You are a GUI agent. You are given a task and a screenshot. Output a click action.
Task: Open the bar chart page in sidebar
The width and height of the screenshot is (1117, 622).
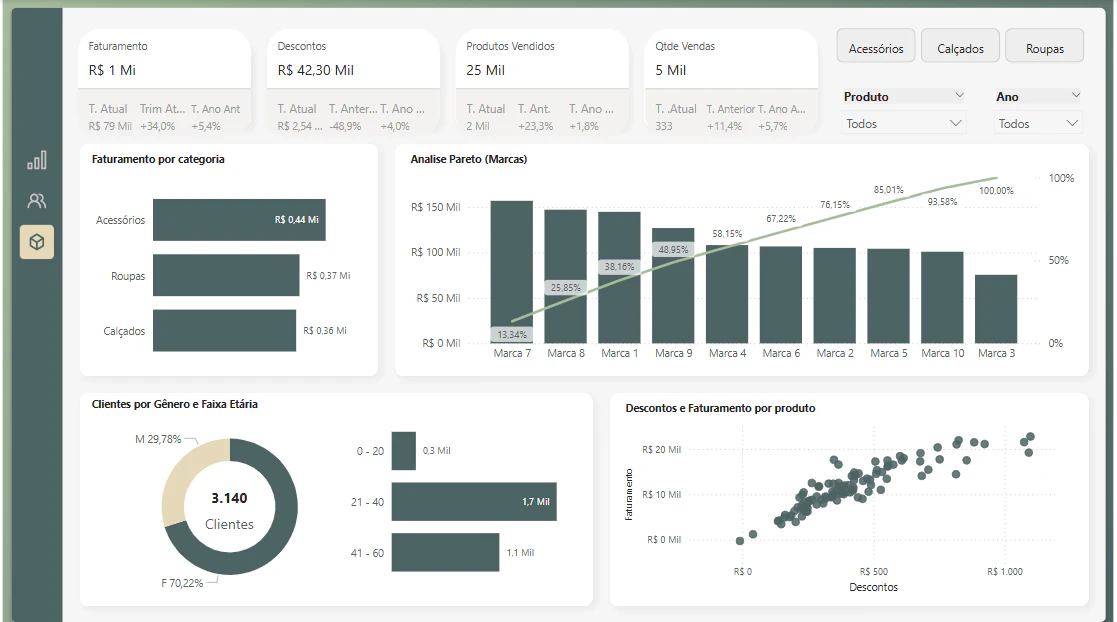pos(37,160)
